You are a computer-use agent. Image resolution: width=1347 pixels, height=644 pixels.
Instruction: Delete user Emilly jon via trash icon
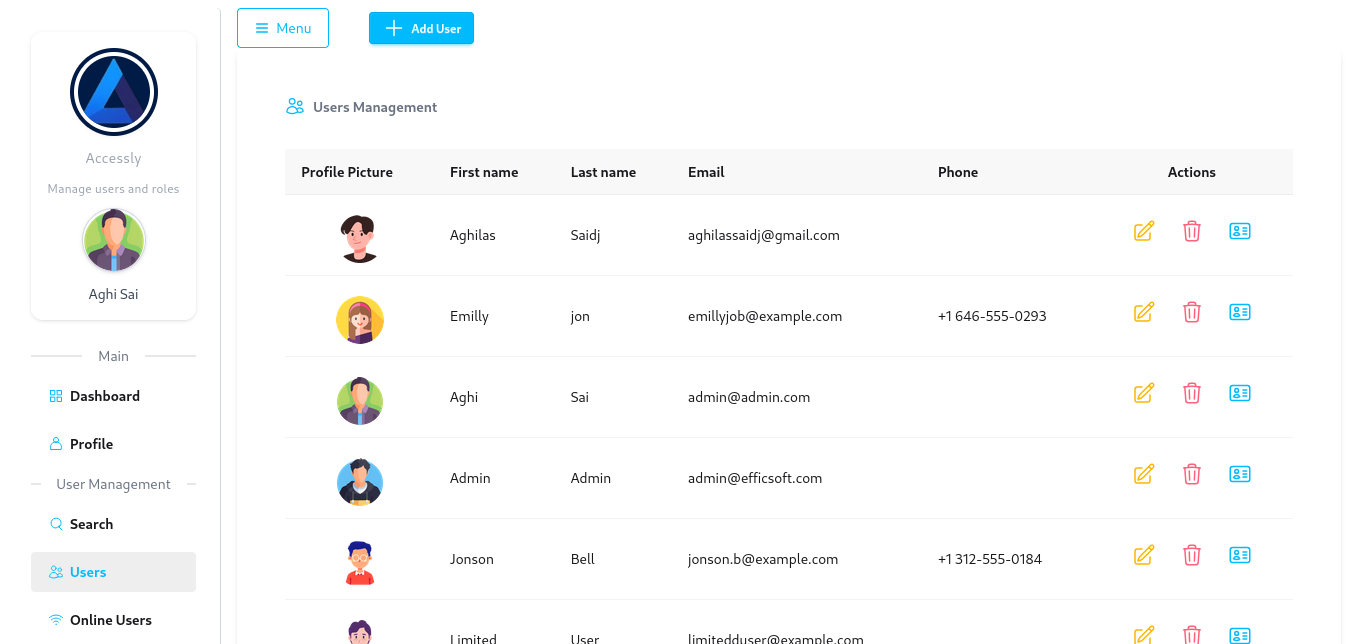[x=1191, y=312]
